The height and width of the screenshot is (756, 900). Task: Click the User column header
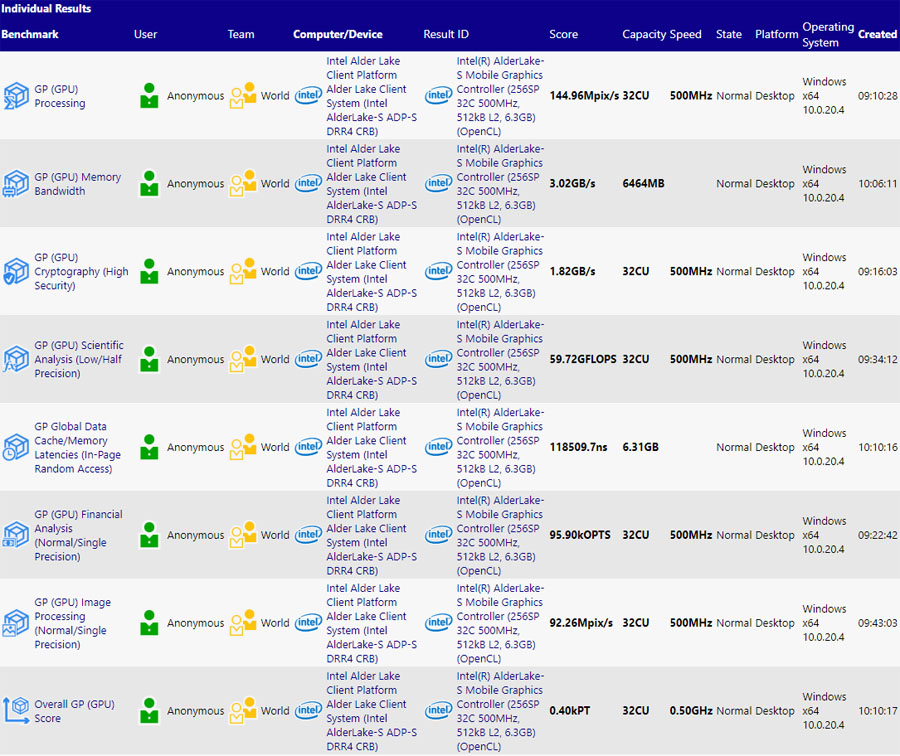145,34
